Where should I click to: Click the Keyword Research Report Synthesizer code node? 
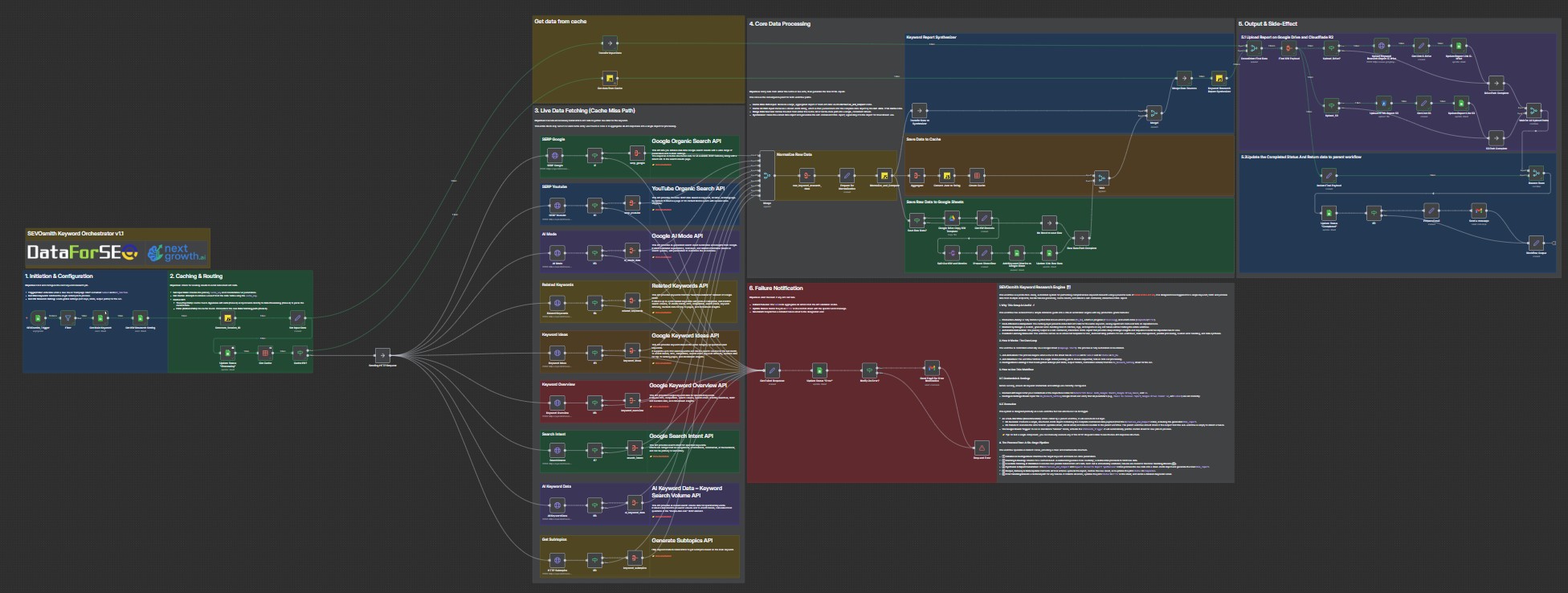click(x=1219, y=79)
